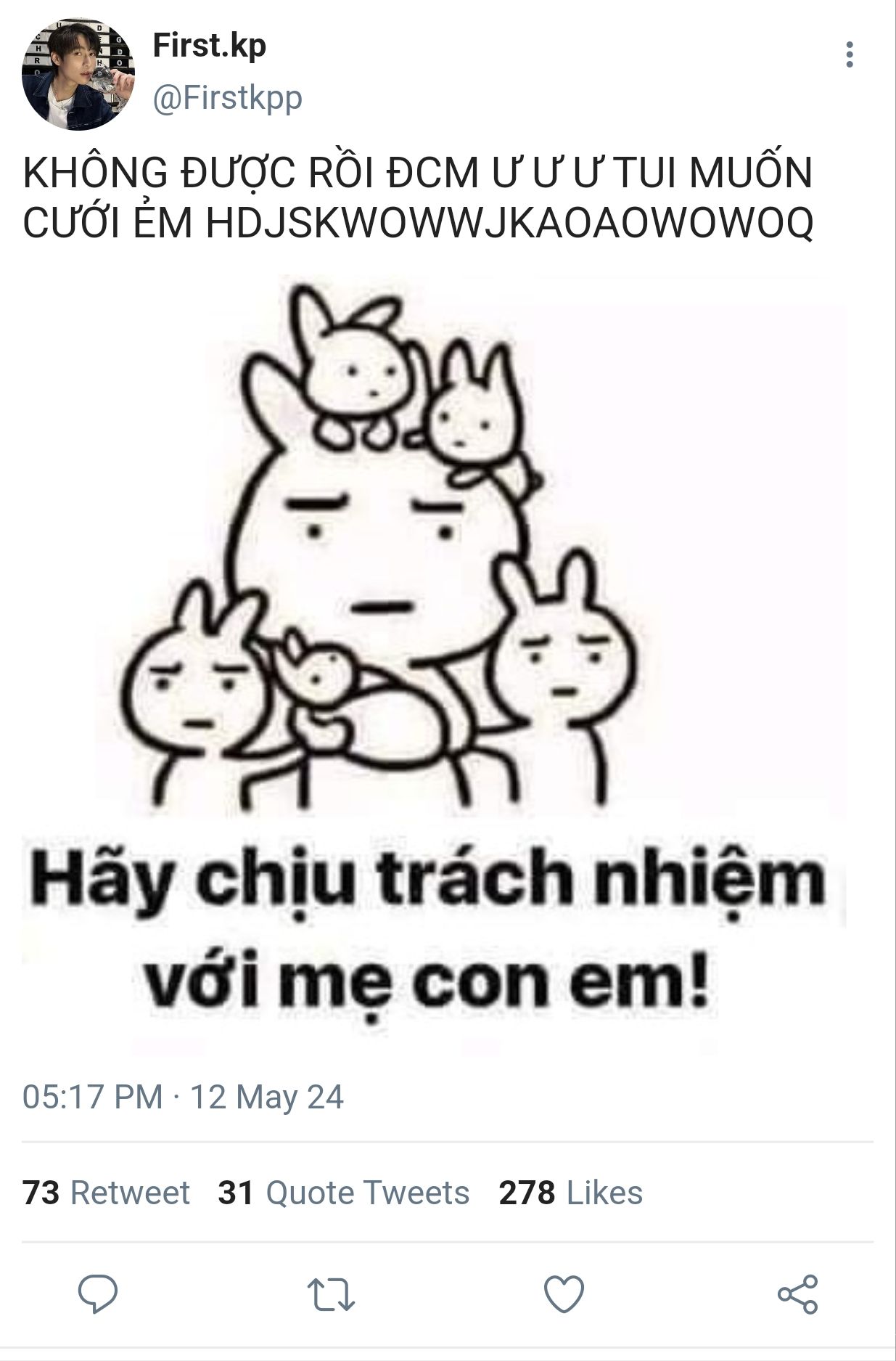Screen dimensions: 896x1361
Task: Open the @Firstkpp handle link
Action: [227, 99]
